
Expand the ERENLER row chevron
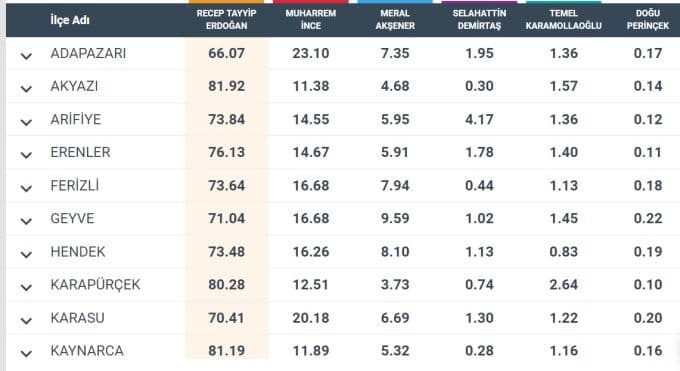26,155
